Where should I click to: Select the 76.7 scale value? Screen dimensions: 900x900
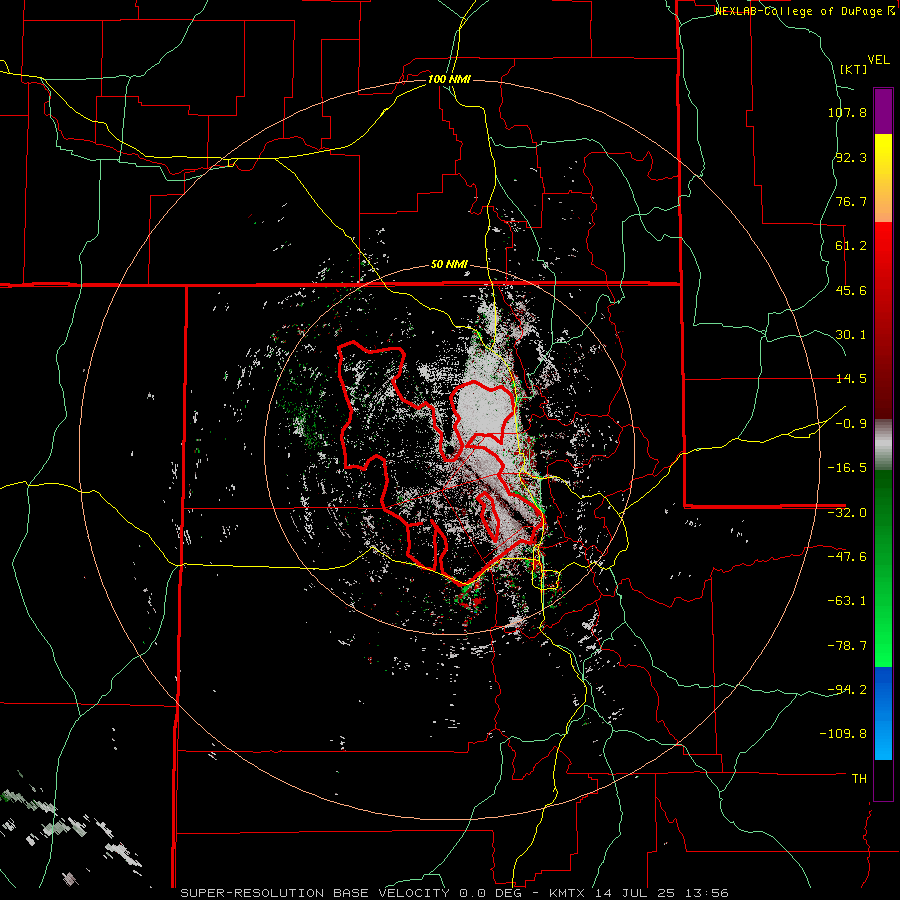tap(851, 201)
